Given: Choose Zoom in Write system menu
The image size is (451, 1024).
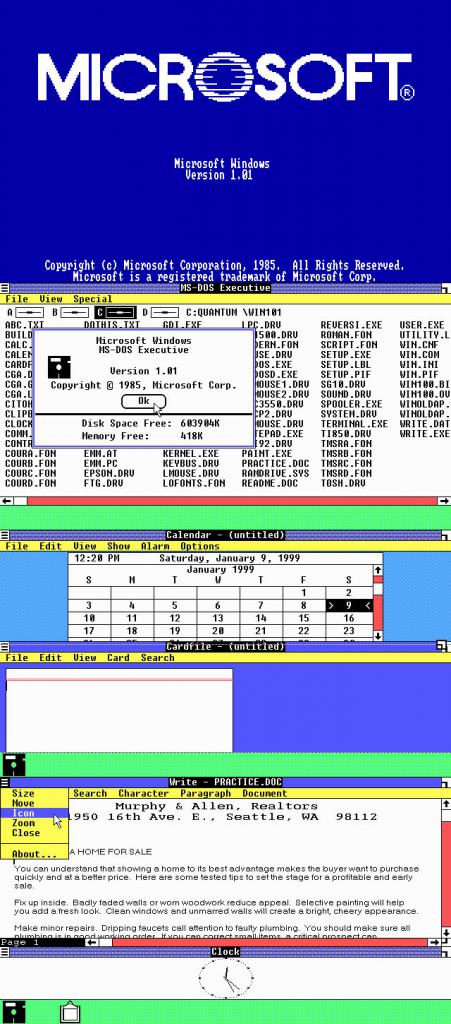Looking at the screenshot, I should click(x=34, y=824).
